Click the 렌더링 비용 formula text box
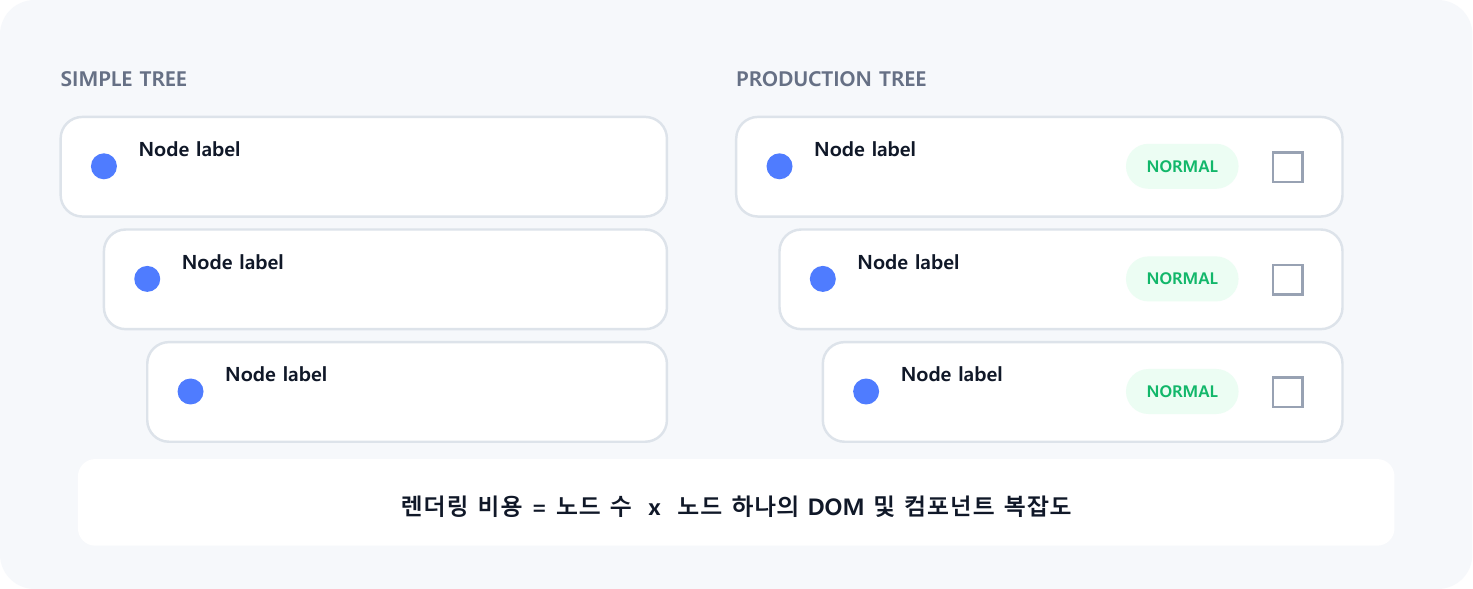Viewport: 1473px width, 589px height. tap(736, 502)
